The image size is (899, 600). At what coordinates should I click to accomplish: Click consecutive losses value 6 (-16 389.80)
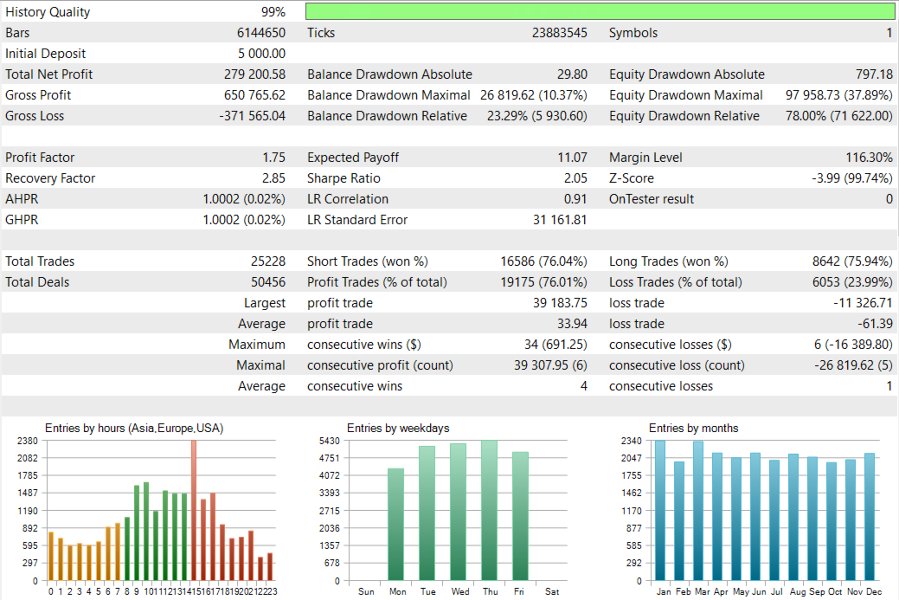pyautogui.click(x=853, y=344)
